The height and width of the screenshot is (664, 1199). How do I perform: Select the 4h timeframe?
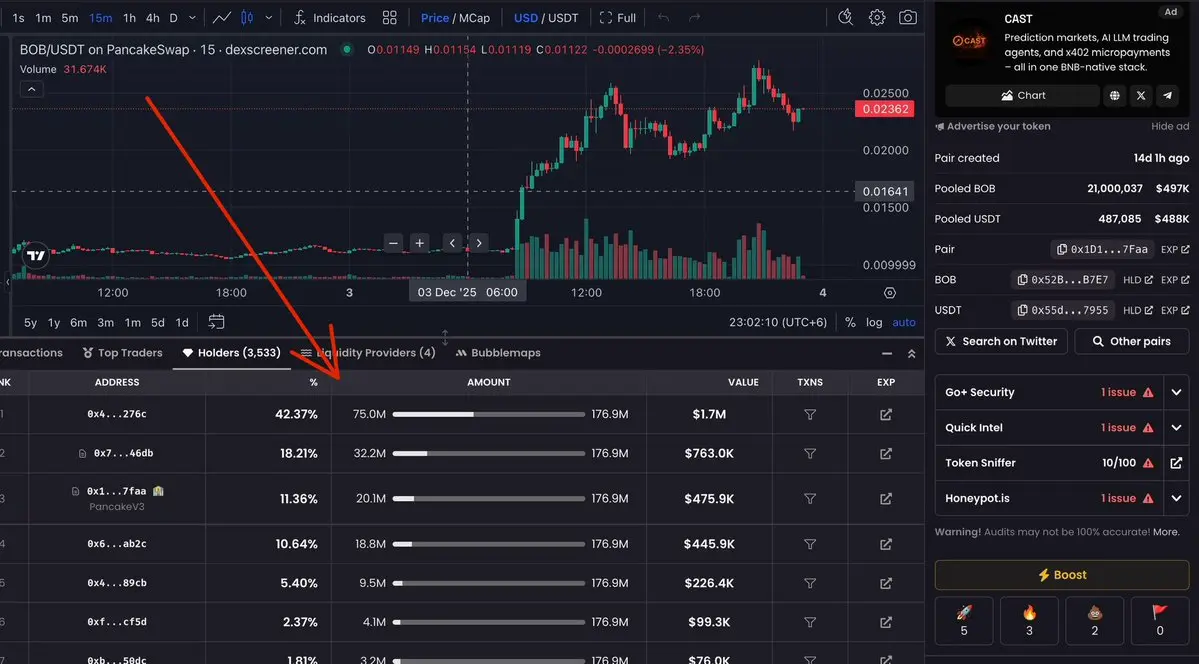pyautogui.click(x=153, y=18)
